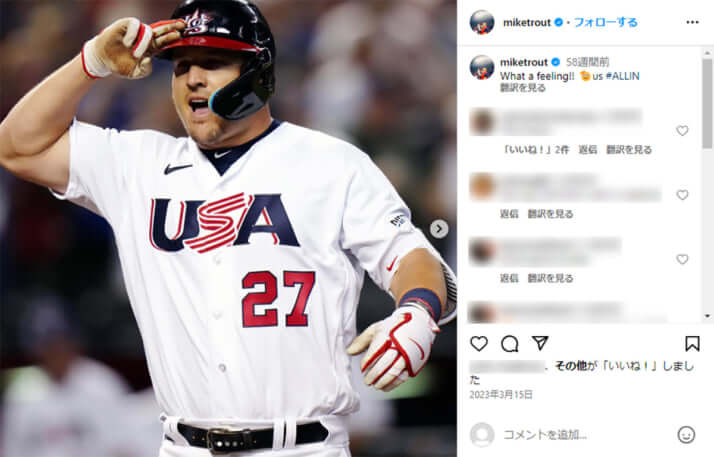
Task: Go to next photo with arrow
Action: coord(439,228)
